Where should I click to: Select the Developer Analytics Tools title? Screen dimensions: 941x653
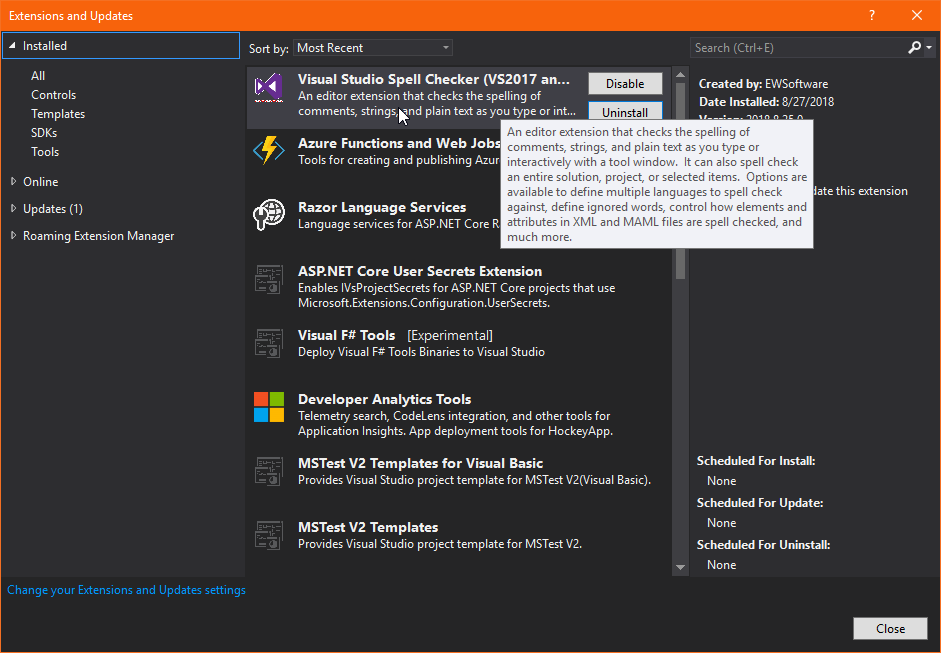pyautogui.click(x=385, y=400)
